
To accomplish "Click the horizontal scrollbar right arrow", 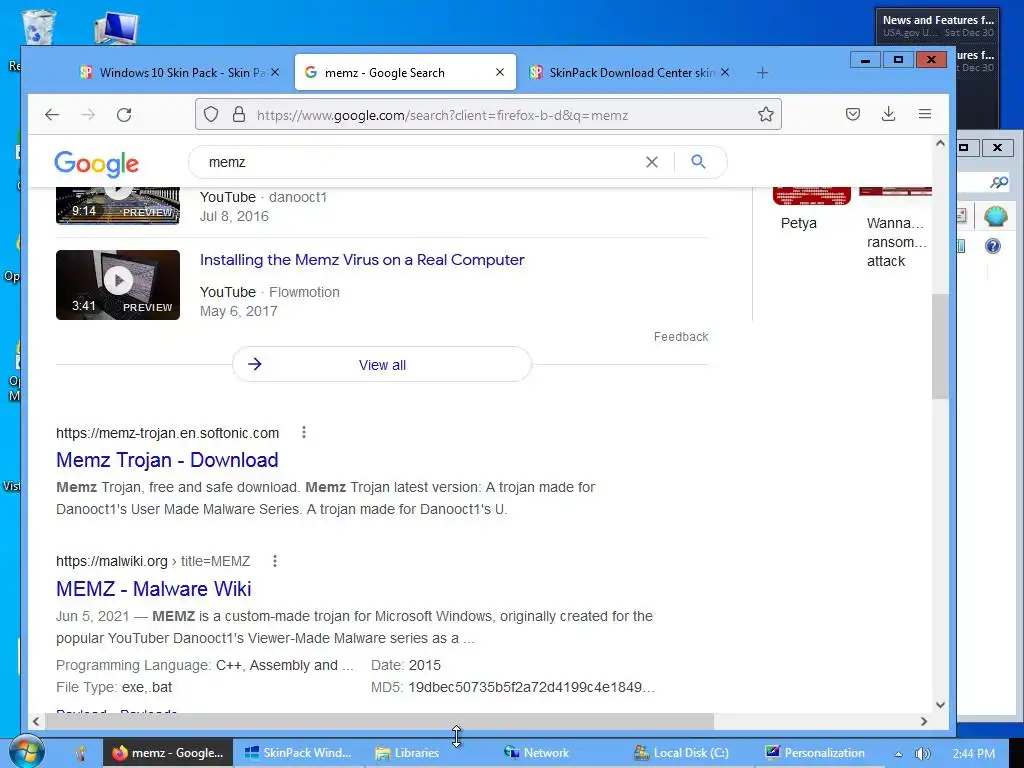I will 924,722.
